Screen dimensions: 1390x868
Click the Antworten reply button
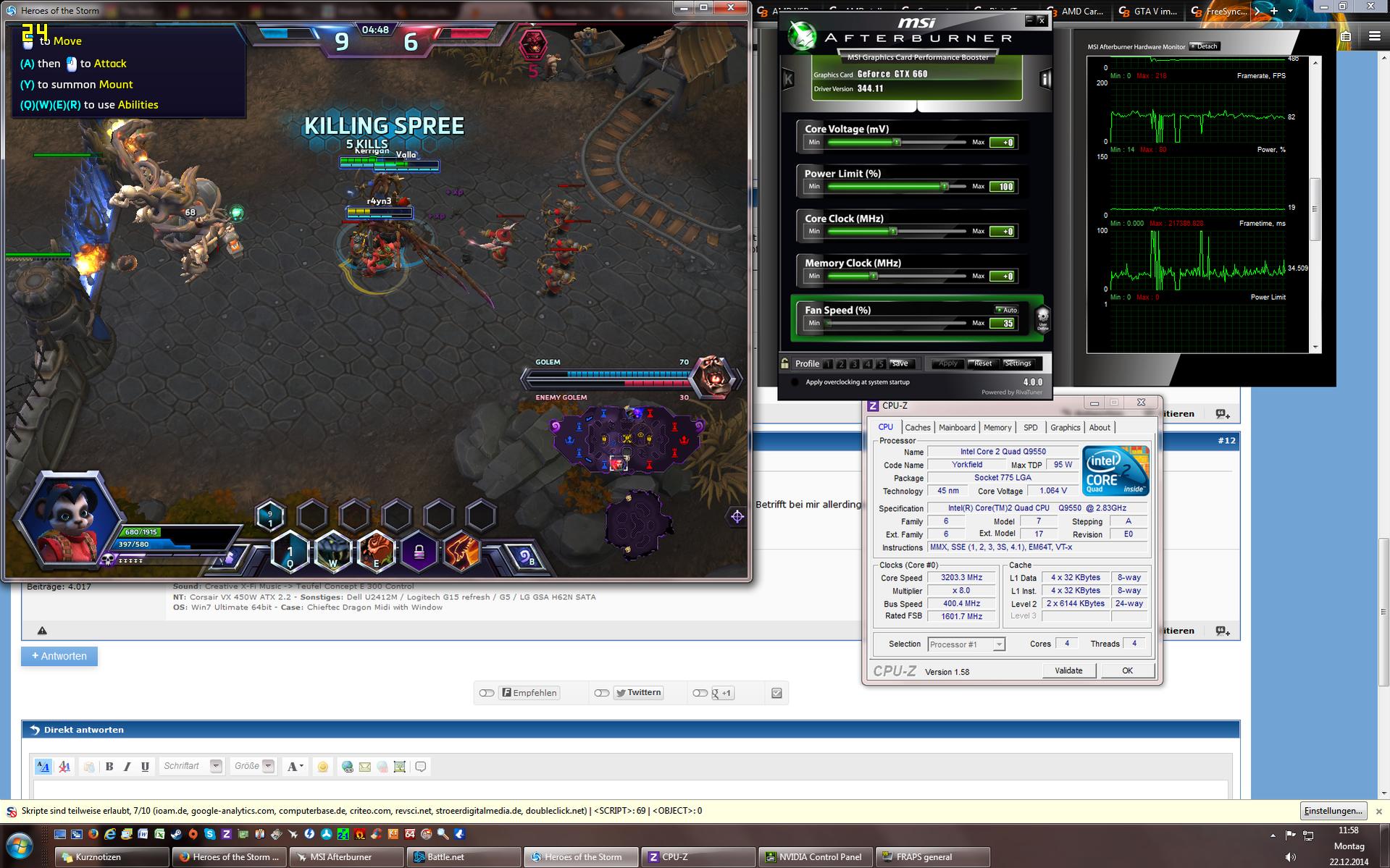[59, 656]
